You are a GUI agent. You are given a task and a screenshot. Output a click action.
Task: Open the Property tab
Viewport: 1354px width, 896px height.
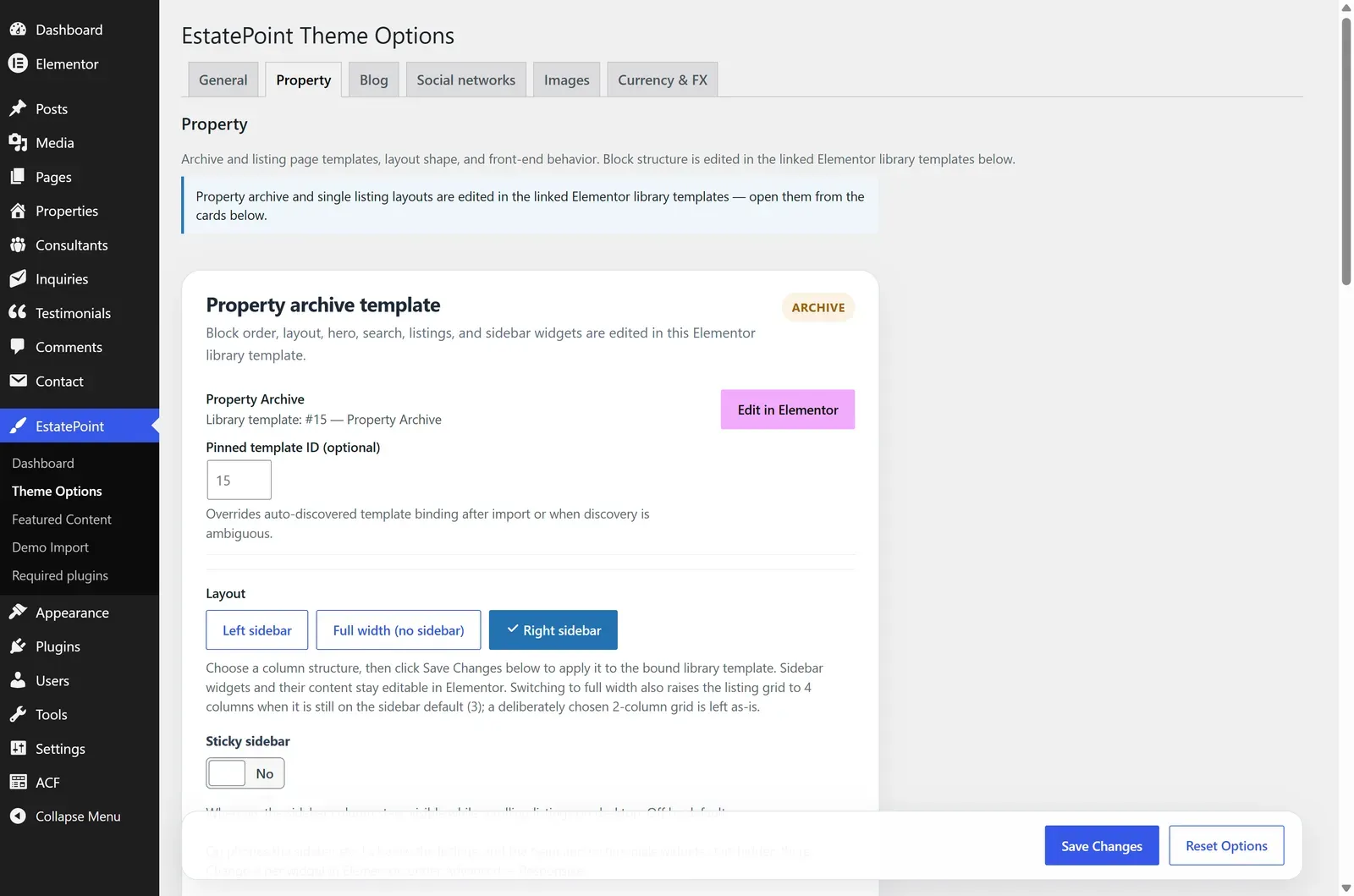coord(304,80)
